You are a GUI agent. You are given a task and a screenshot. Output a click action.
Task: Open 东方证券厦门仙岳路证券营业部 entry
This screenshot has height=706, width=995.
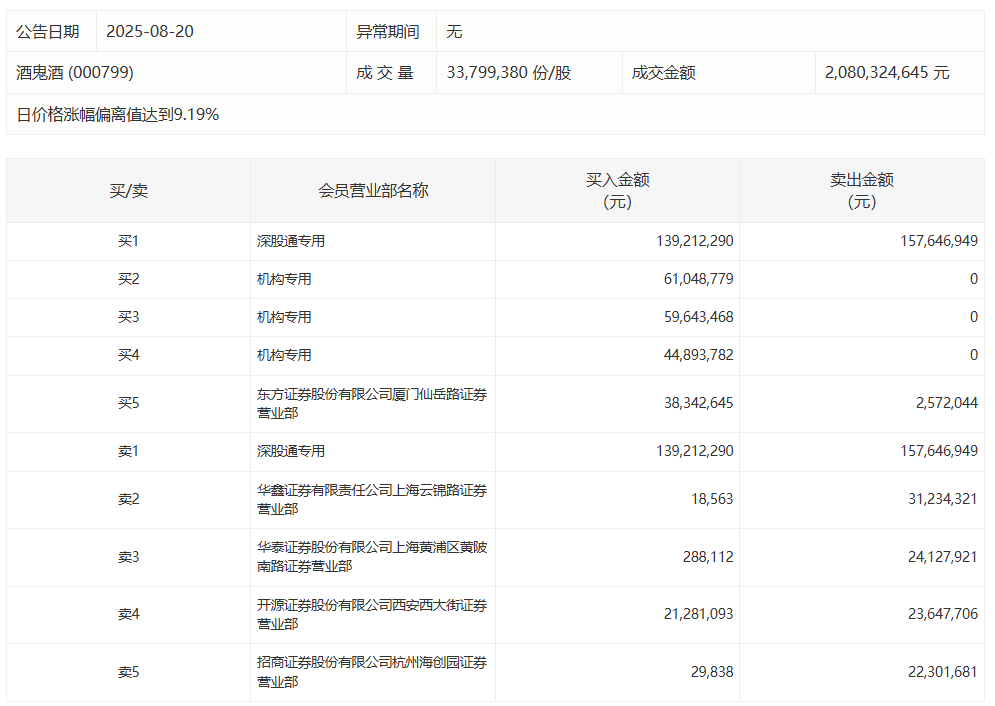(x=371, y=404)
